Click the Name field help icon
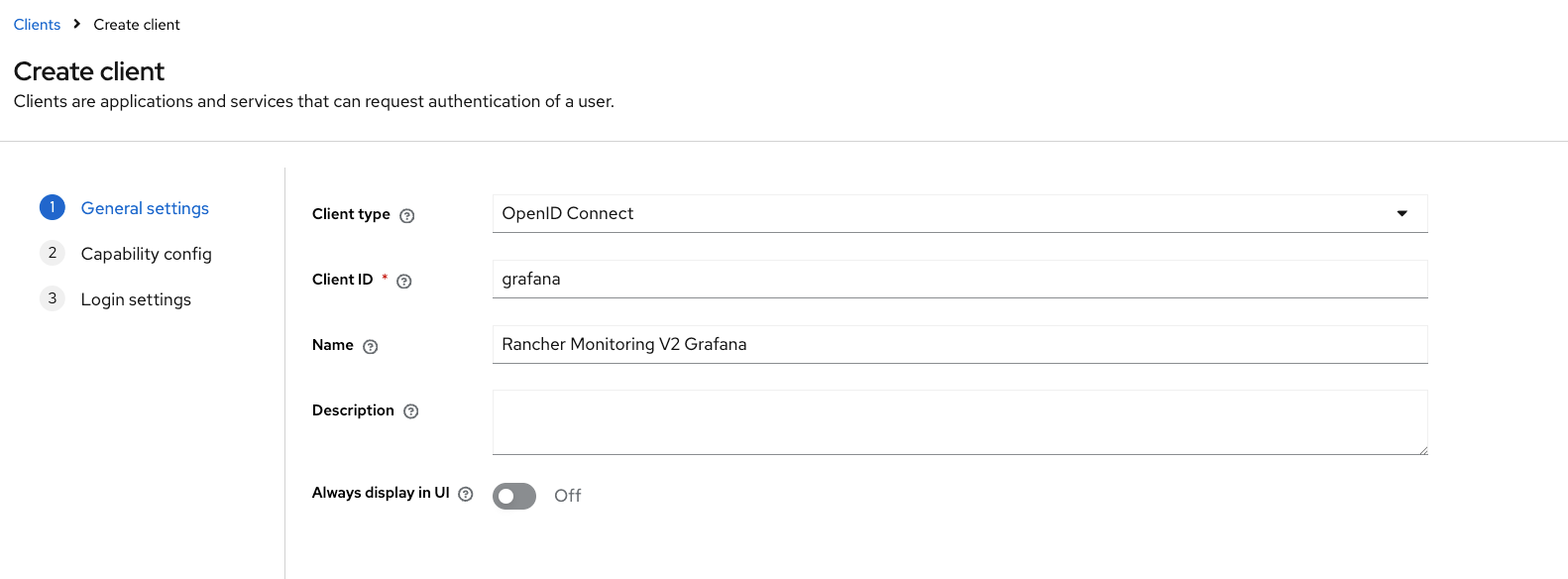This screenshot has width=1568, height=579. tap(370, 346)
